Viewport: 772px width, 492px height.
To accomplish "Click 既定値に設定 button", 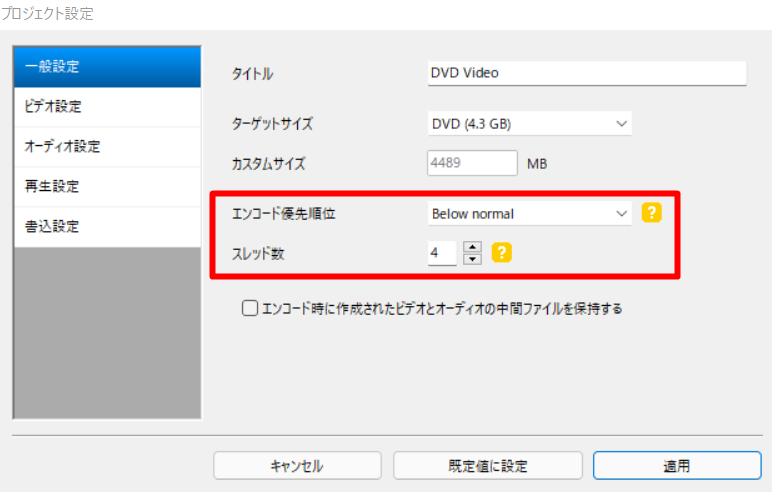I will point(487,465).
